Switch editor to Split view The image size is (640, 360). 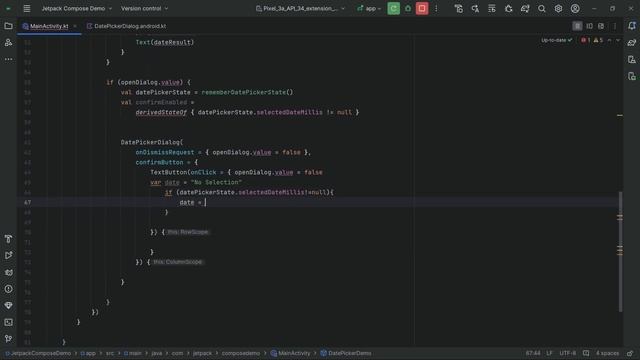[x=589, y=26]
